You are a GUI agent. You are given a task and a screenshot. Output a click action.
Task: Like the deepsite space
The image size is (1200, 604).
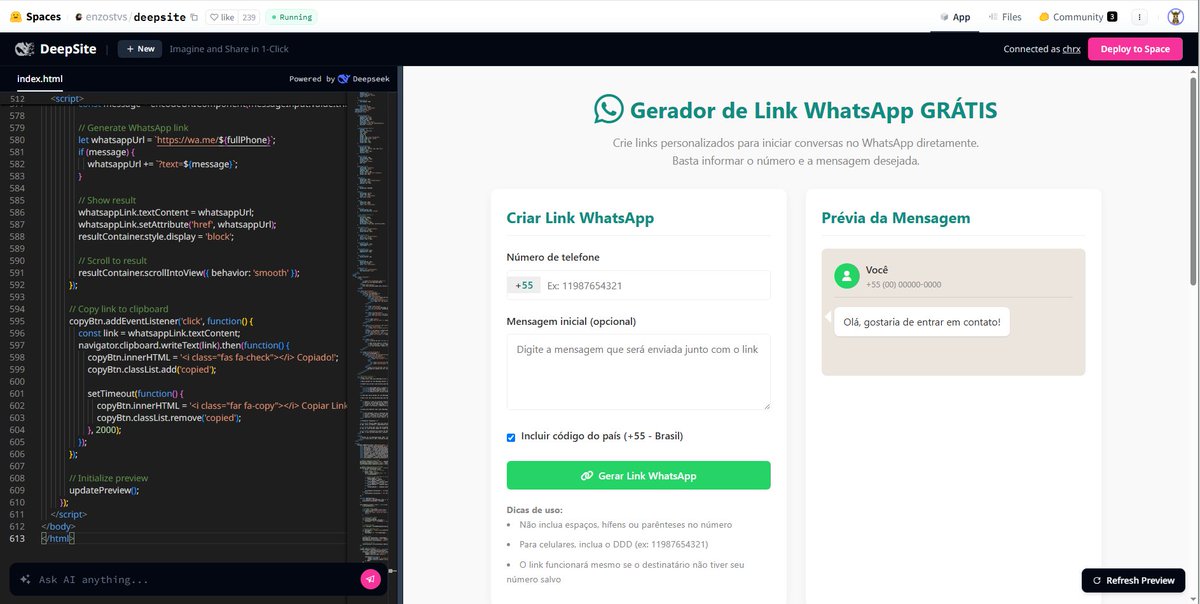tap(221, 17)
